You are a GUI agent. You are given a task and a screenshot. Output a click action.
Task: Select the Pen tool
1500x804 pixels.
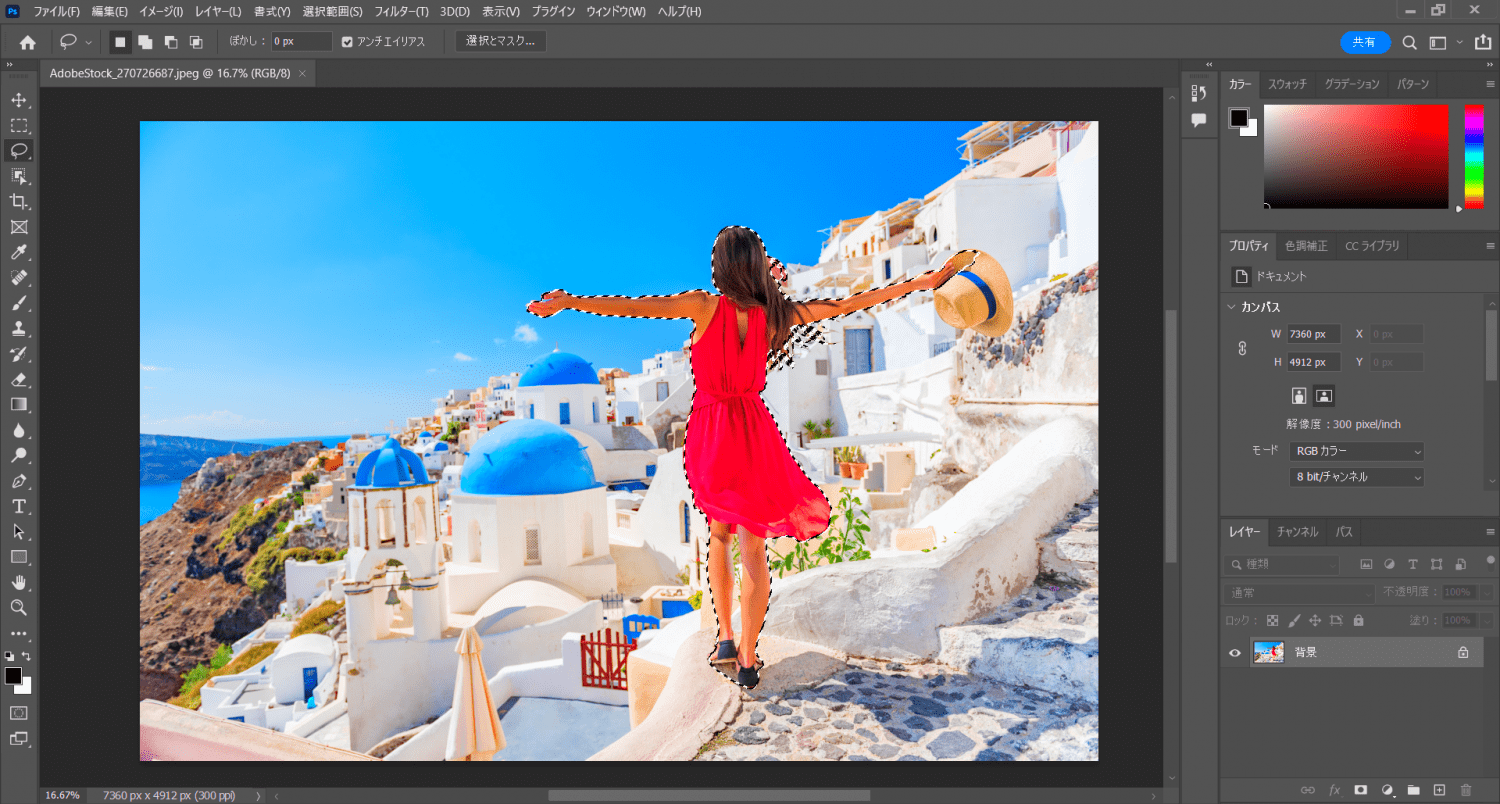point(18,481)
